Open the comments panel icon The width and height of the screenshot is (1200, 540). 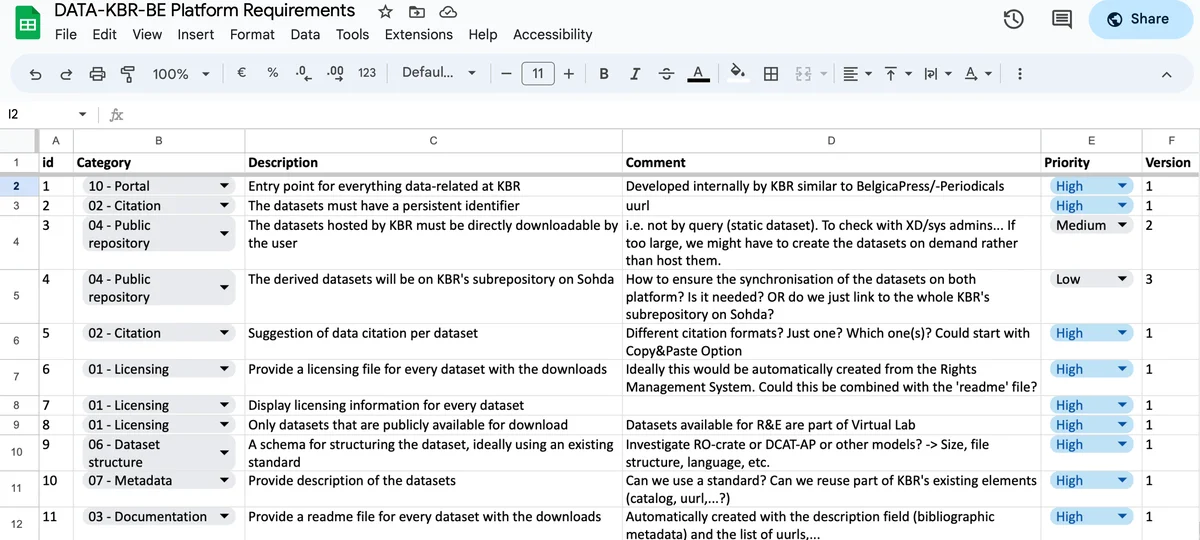click(x=1061, y=19)
